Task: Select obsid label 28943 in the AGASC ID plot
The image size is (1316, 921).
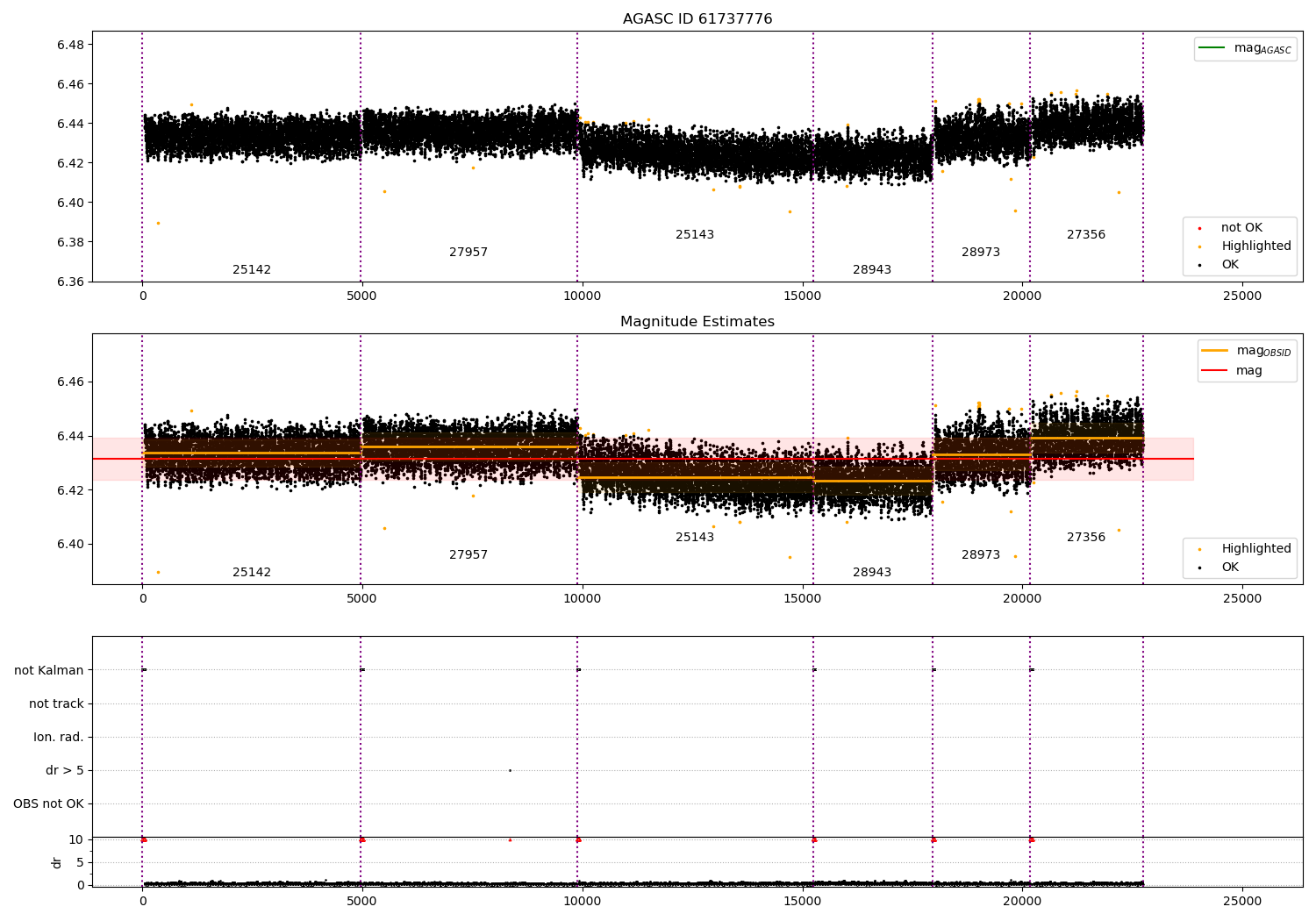Action: click(x=872, y=270)
